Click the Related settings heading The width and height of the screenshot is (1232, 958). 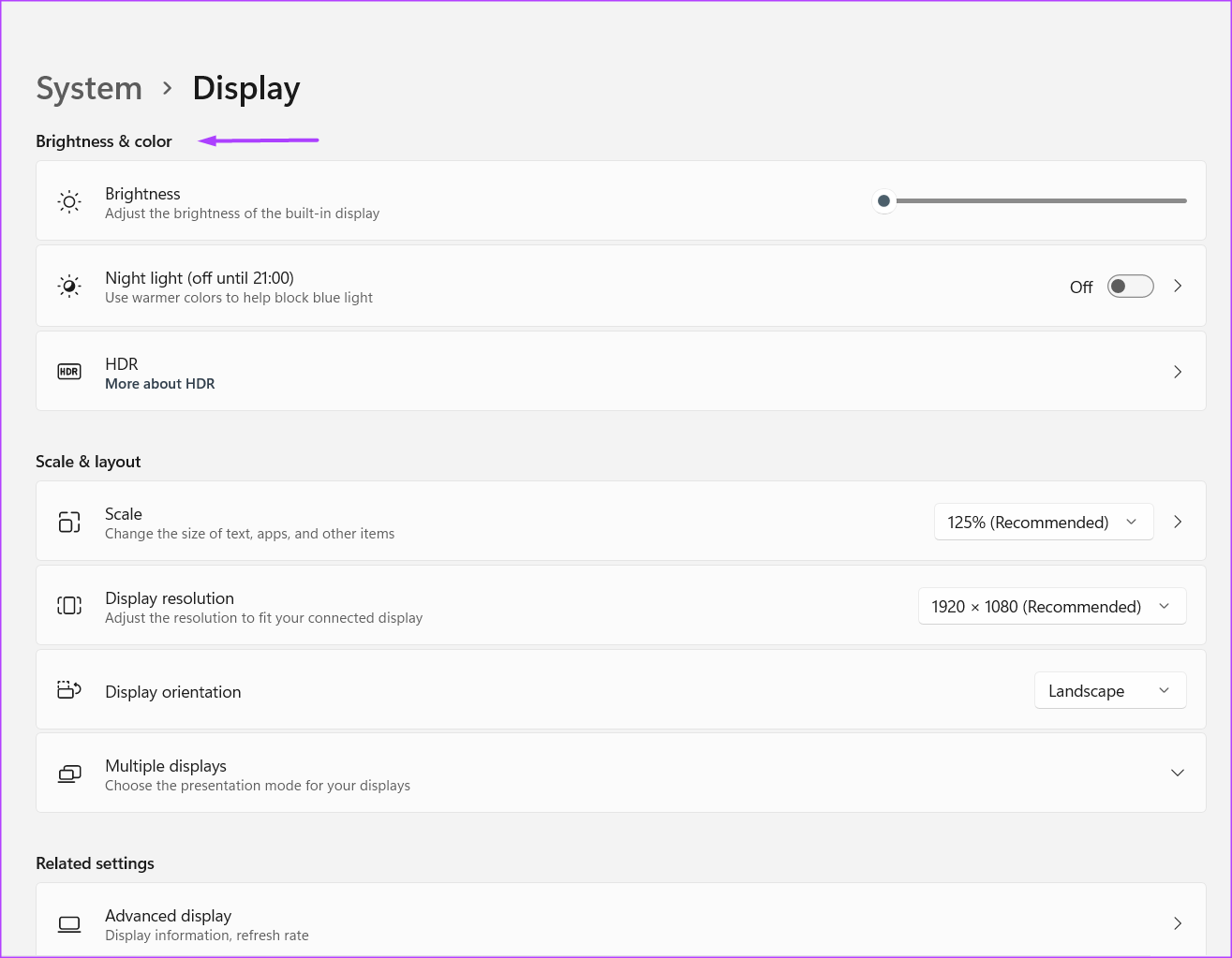[95, 863]
